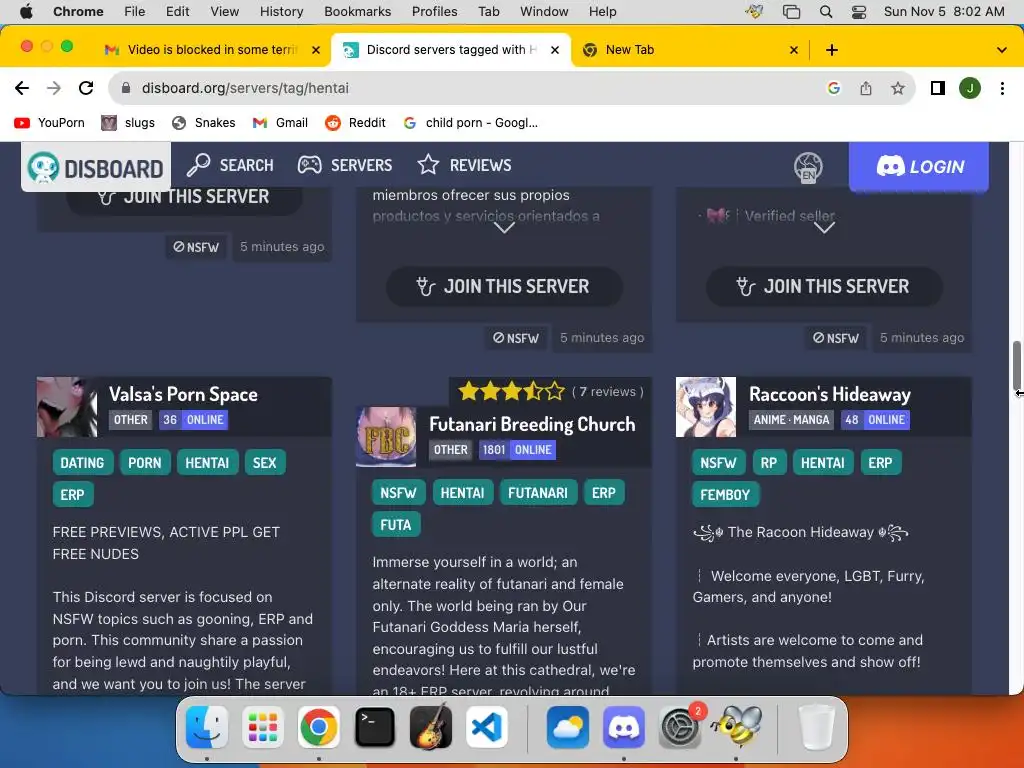The image size is (1024, 768).
Task: Open Visual Studio Code from the dock
Action: click(x=487, y=727)
